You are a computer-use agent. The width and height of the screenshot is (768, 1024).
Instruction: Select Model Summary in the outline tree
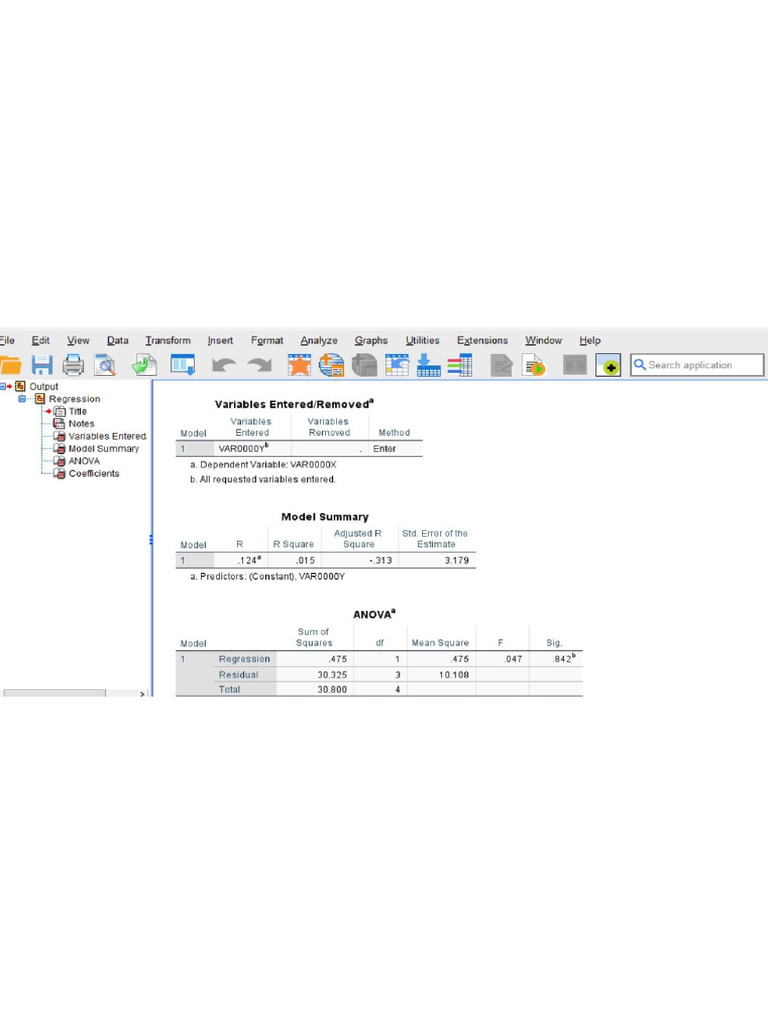[x=104, y=449]
